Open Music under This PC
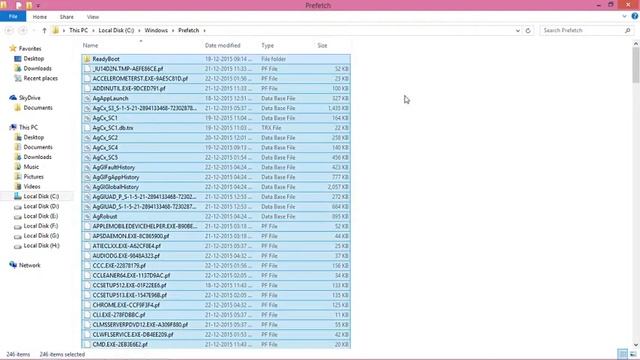 [31, 167]
